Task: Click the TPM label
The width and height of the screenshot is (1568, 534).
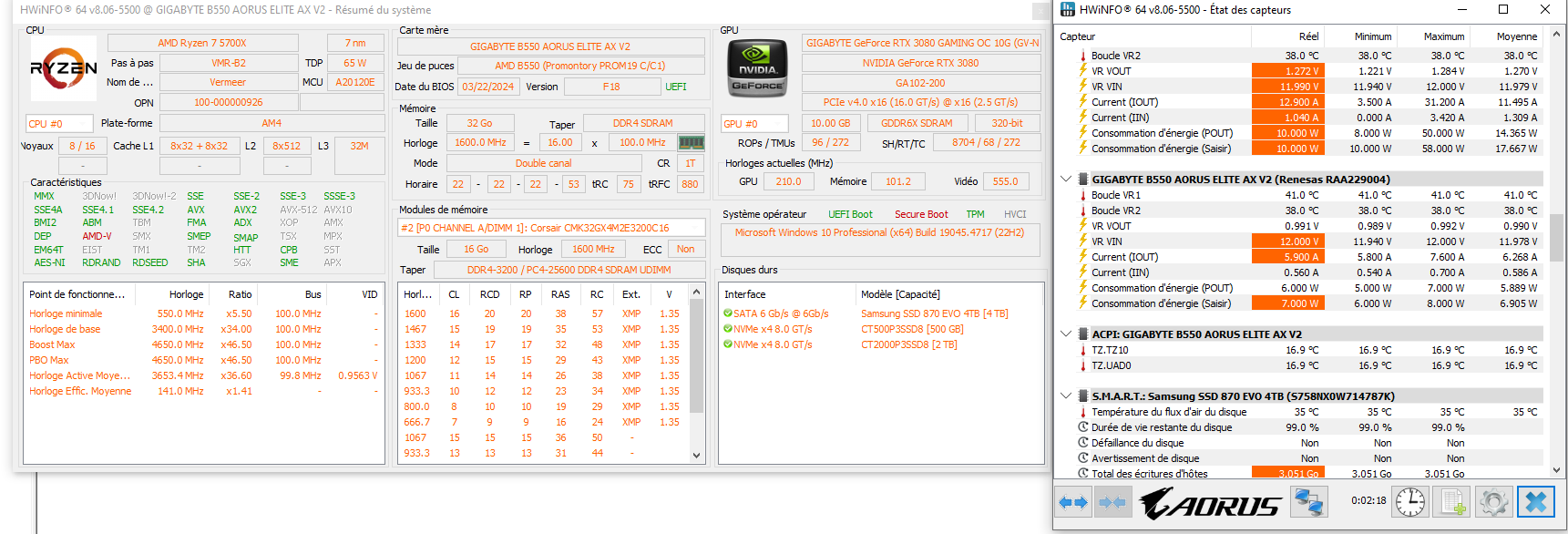Action: pyautogui.click(x=975, y=214)
